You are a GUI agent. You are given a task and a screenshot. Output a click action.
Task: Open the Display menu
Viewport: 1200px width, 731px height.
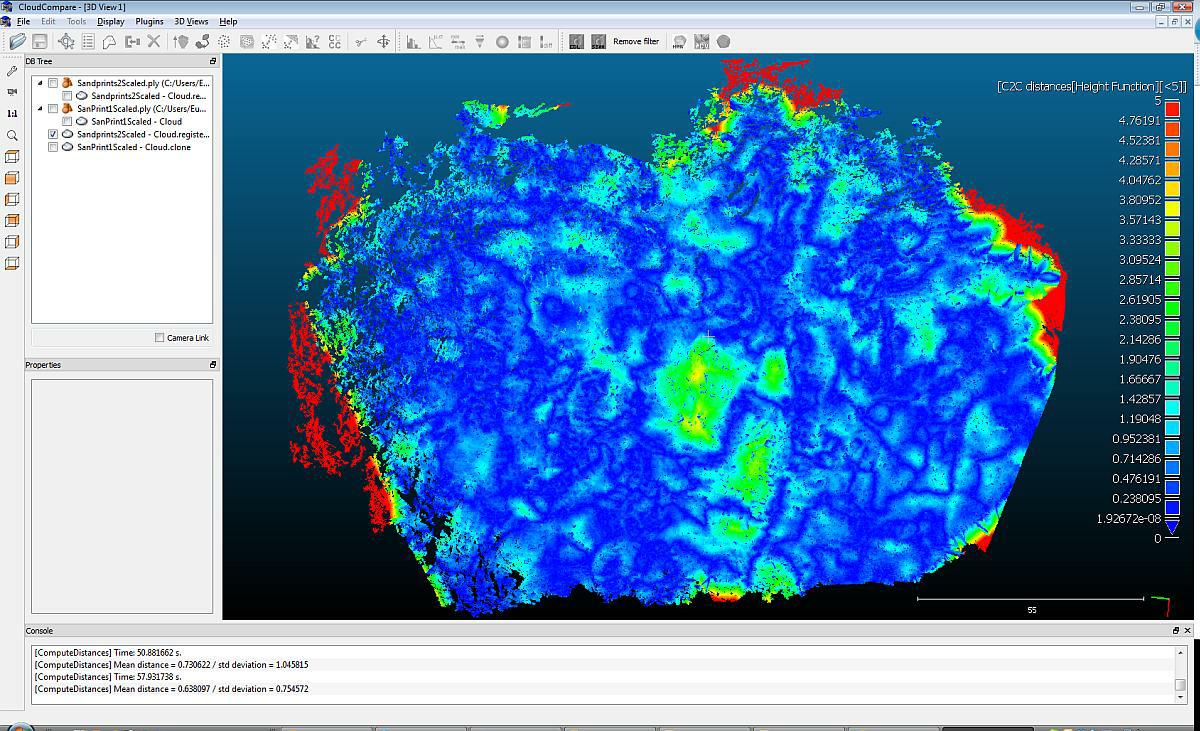tap(111, 21)
